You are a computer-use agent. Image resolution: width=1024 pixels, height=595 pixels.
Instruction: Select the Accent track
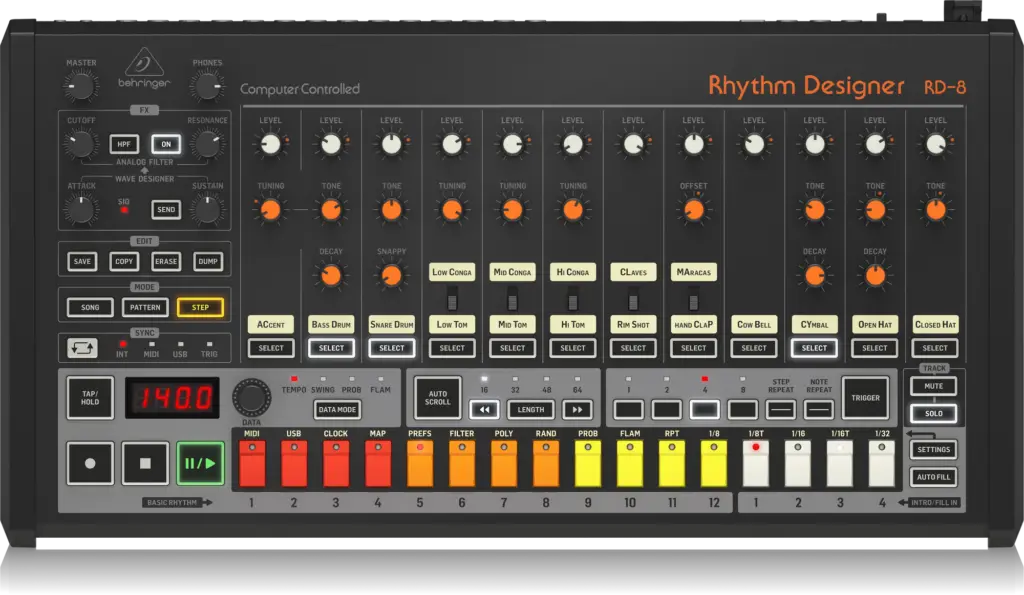point(271,348)
